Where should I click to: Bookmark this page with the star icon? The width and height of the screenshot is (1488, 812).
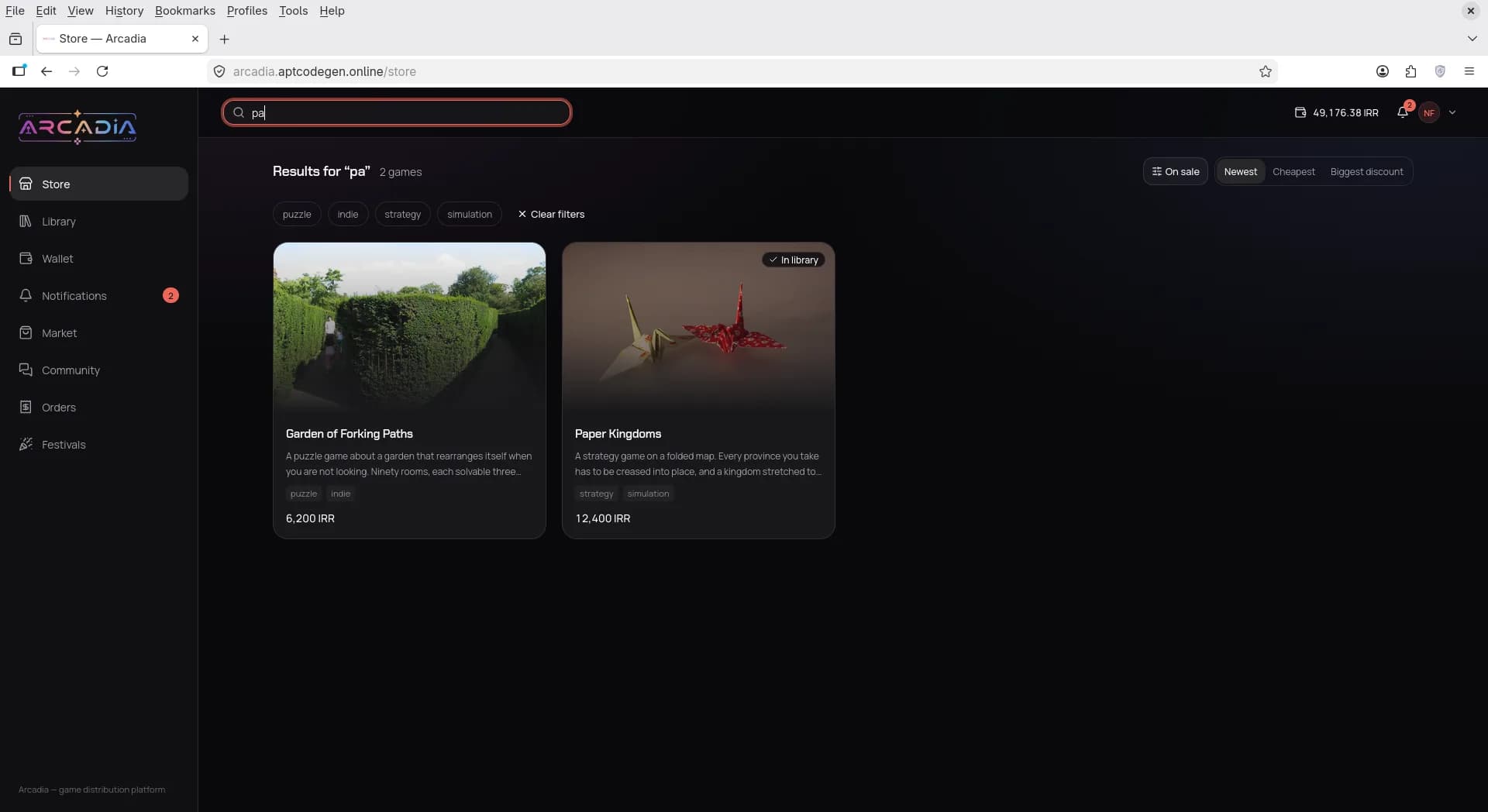[1266, 71]
